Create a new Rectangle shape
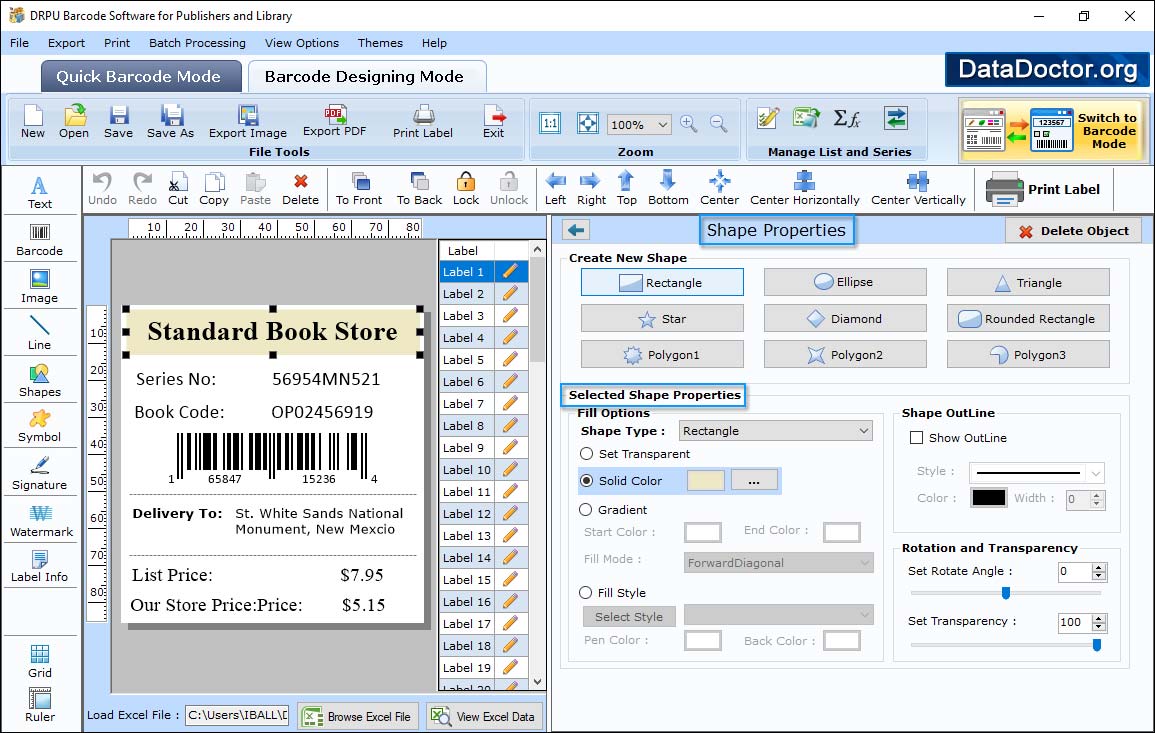 click(661, 282)
